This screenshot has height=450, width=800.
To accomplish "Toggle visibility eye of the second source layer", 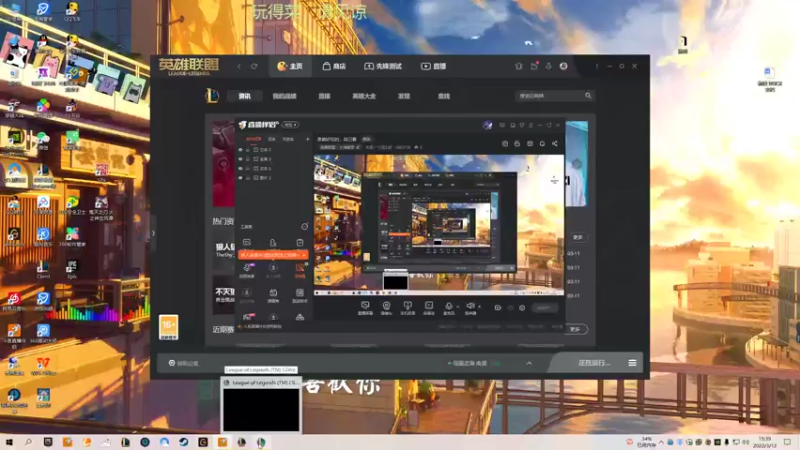I will (x=240, y=159).
